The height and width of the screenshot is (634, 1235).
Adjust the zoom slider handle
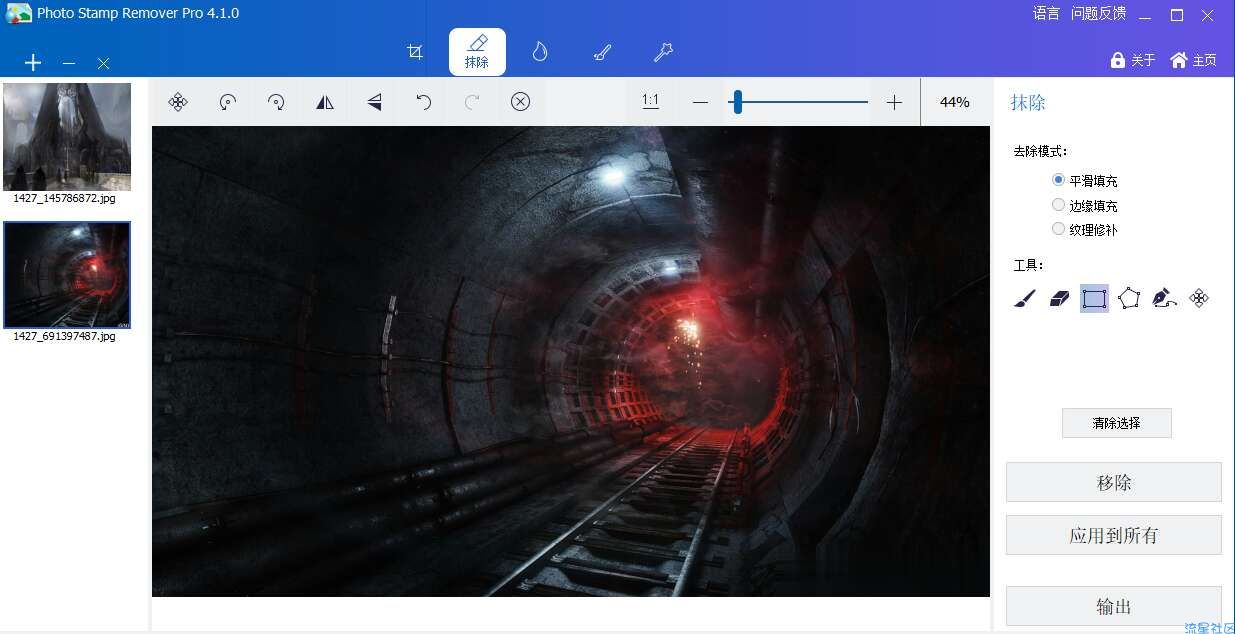[x=737, y=102]
